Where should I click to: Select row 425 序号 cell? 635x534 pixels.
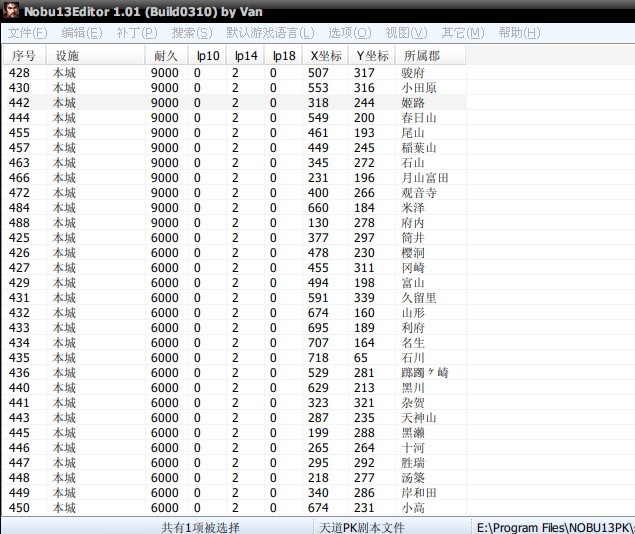click(19, 238)
